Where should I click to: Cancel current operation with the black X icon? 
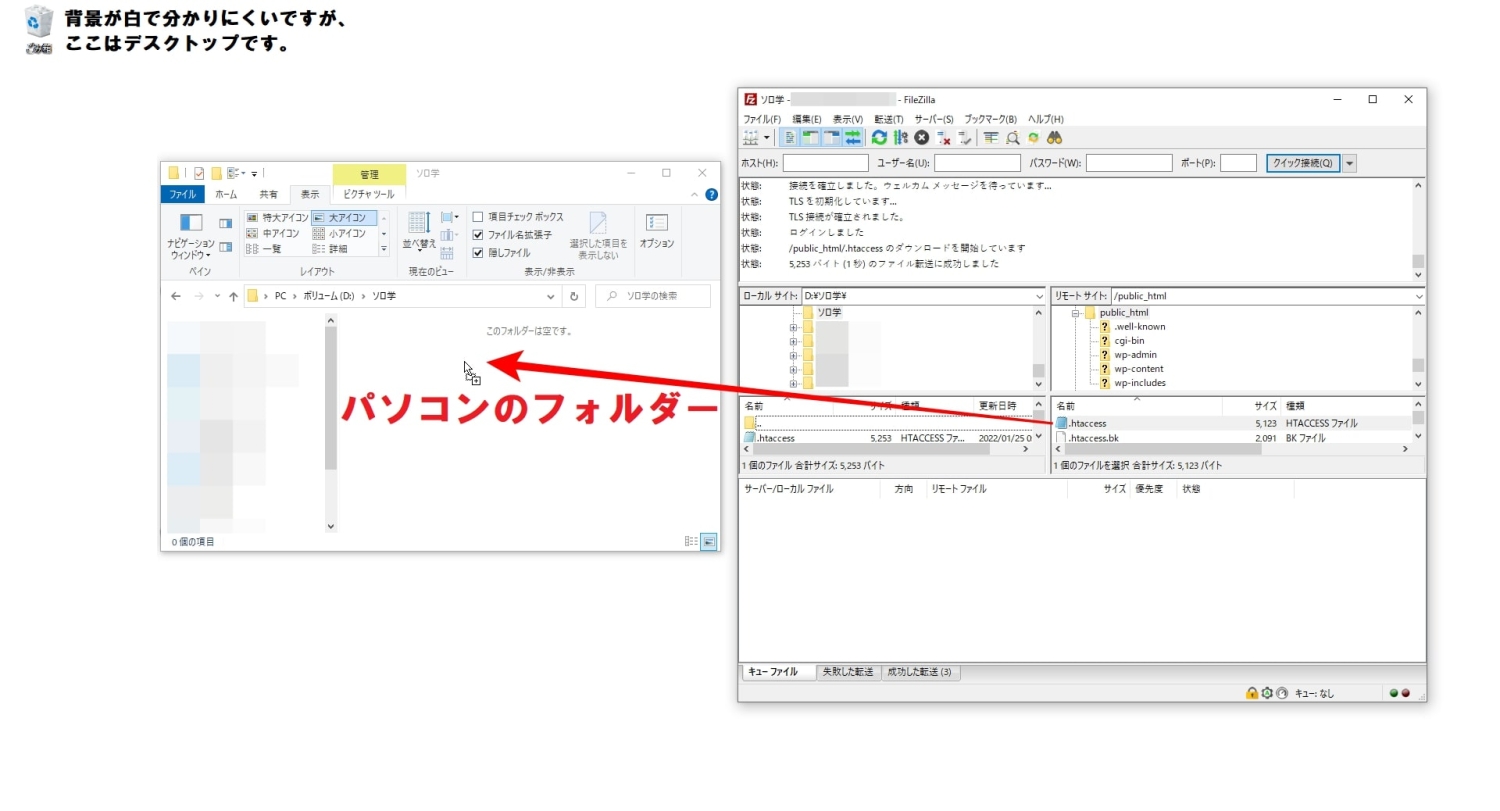point(921,138)
